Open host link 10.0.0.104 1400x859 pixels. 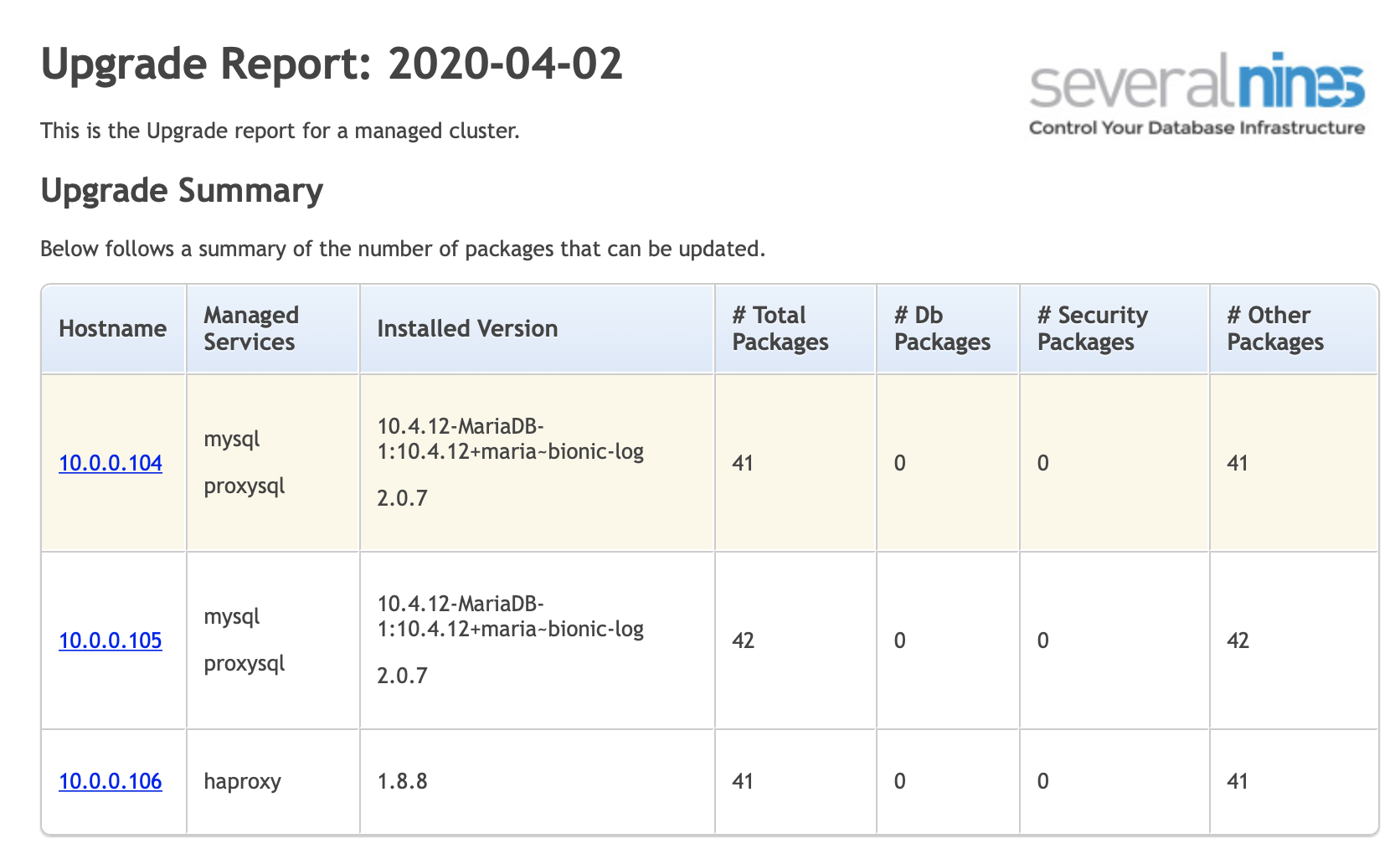tap(111, 463)
